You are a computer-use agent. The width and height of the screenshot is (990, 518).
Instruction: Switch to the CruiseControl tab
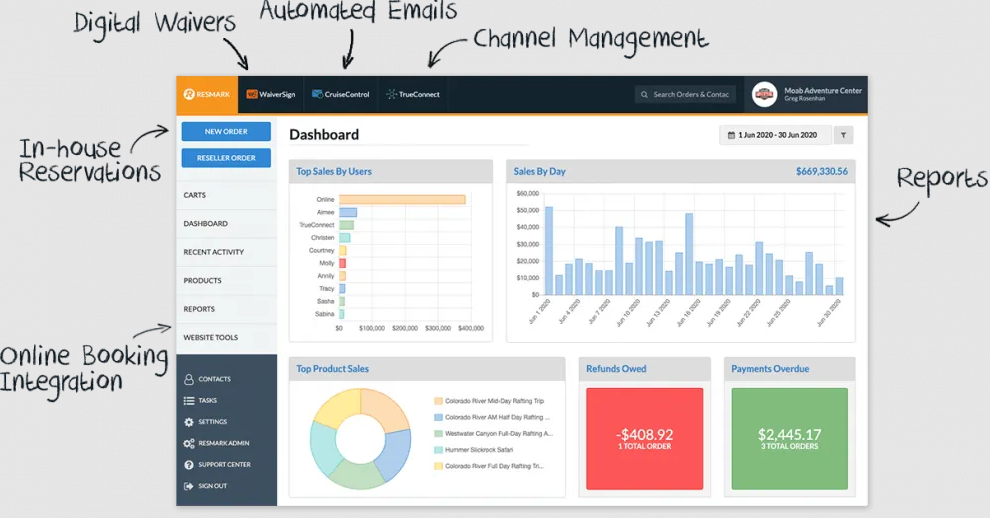click(x=340, y=94)
